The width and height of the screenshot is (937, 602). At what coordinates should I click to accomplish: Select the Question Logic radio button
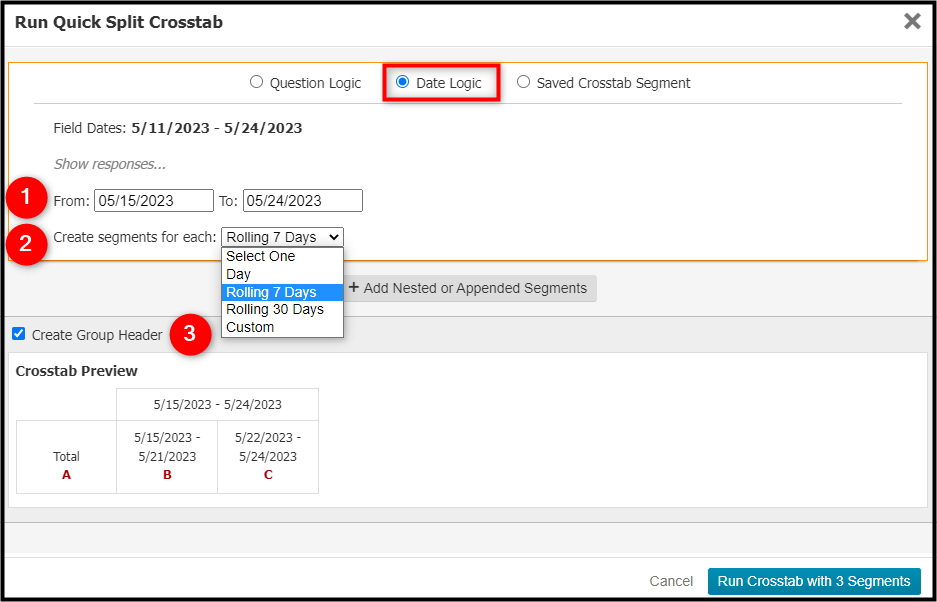coord(256,82)
